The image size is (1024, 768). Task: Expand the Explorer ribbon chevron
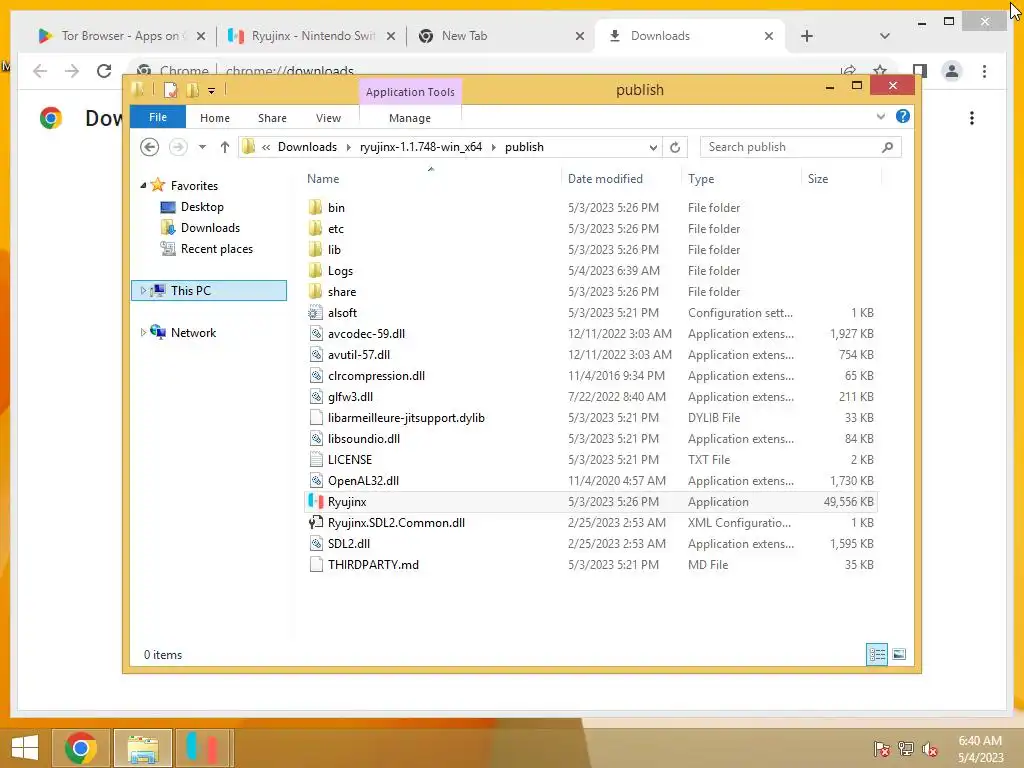tap(880, 116)
